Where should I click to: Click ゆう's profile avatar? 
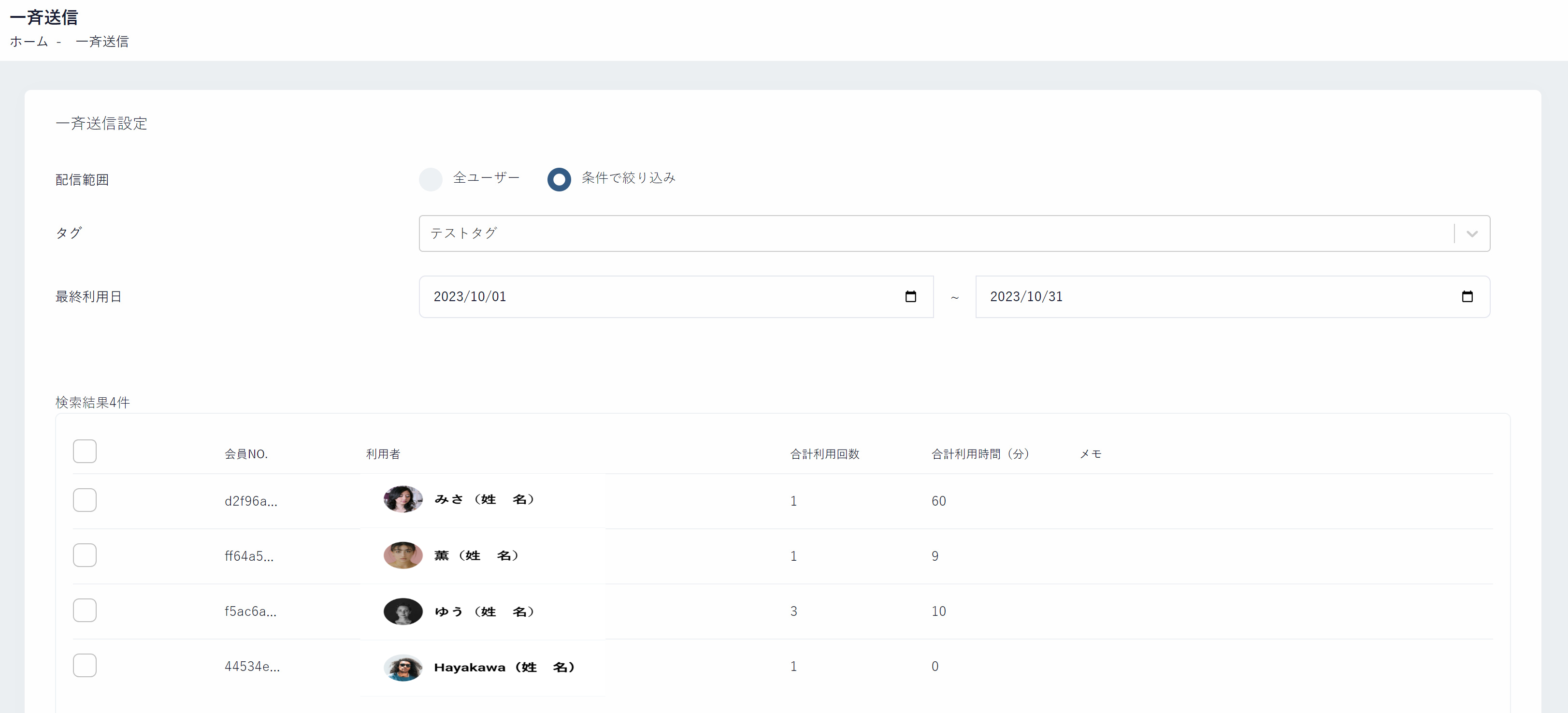point(403,611)
